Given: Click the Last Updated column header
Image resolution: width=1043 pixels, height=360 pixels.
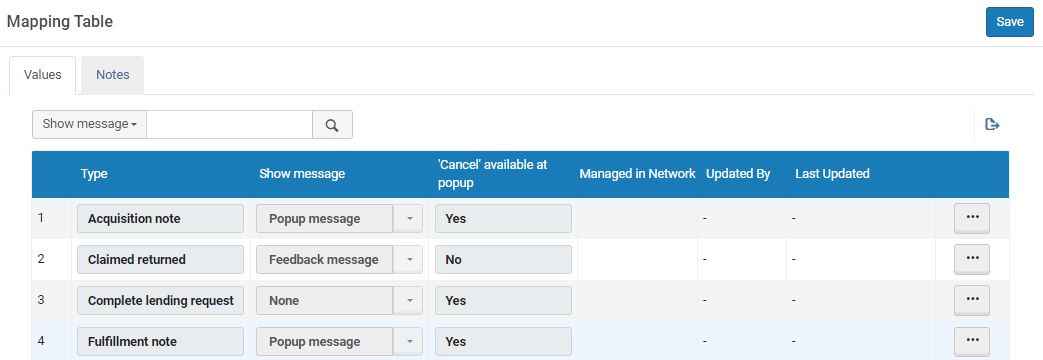Looking at the screenshot, I should coord(832,174).
